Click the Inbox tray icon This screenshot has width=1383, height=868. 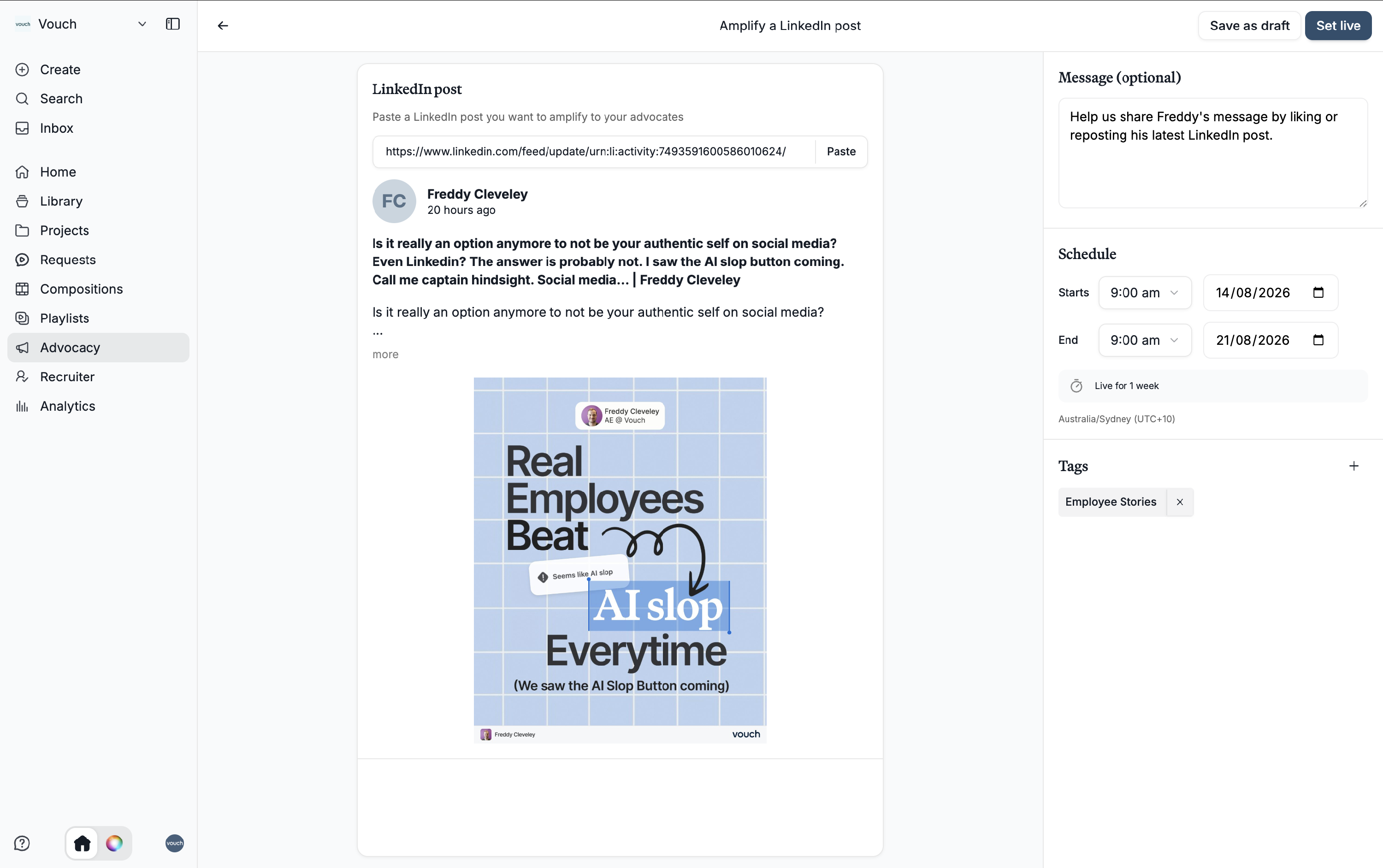pyautogui.click(x=22, y=128)
